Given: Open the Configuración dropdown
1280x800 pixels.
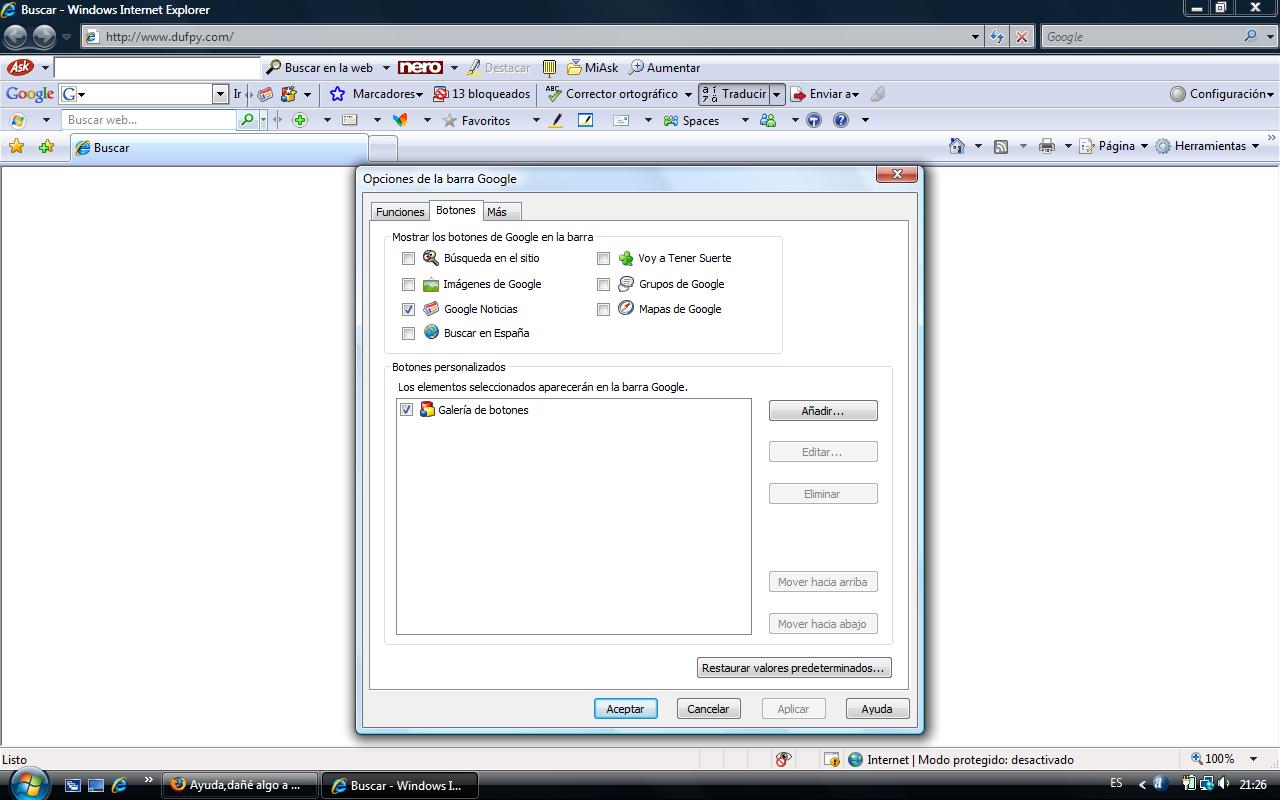Looking at the screenshot, I should [x=1221, y=94].
